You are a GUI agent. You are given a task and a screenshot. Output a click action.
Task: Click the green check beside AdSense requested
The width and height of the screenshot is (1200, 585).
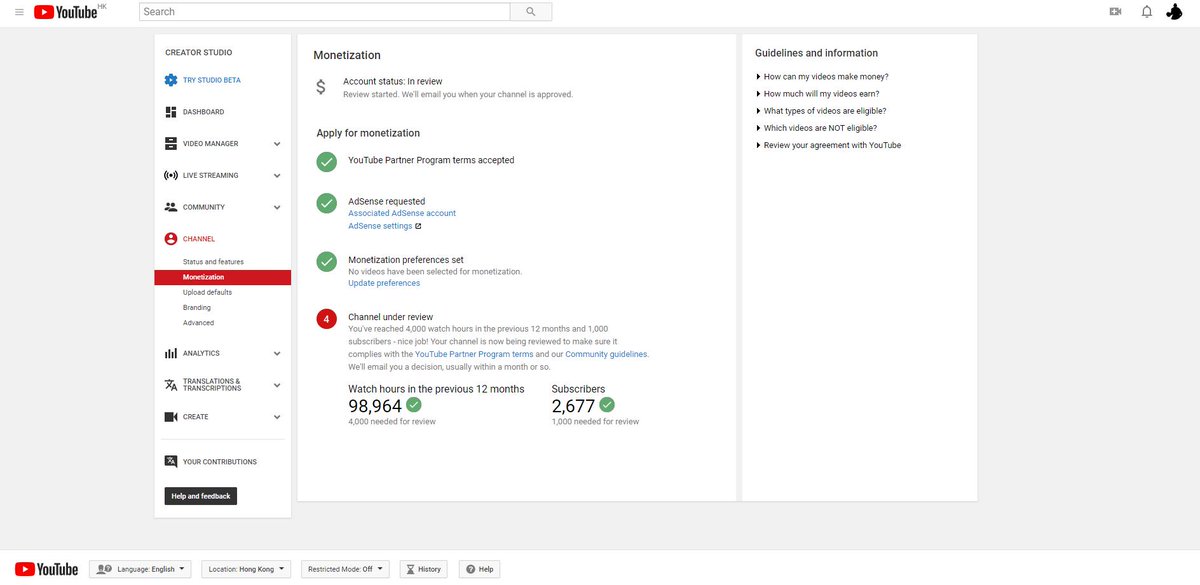tap(326, 203)
